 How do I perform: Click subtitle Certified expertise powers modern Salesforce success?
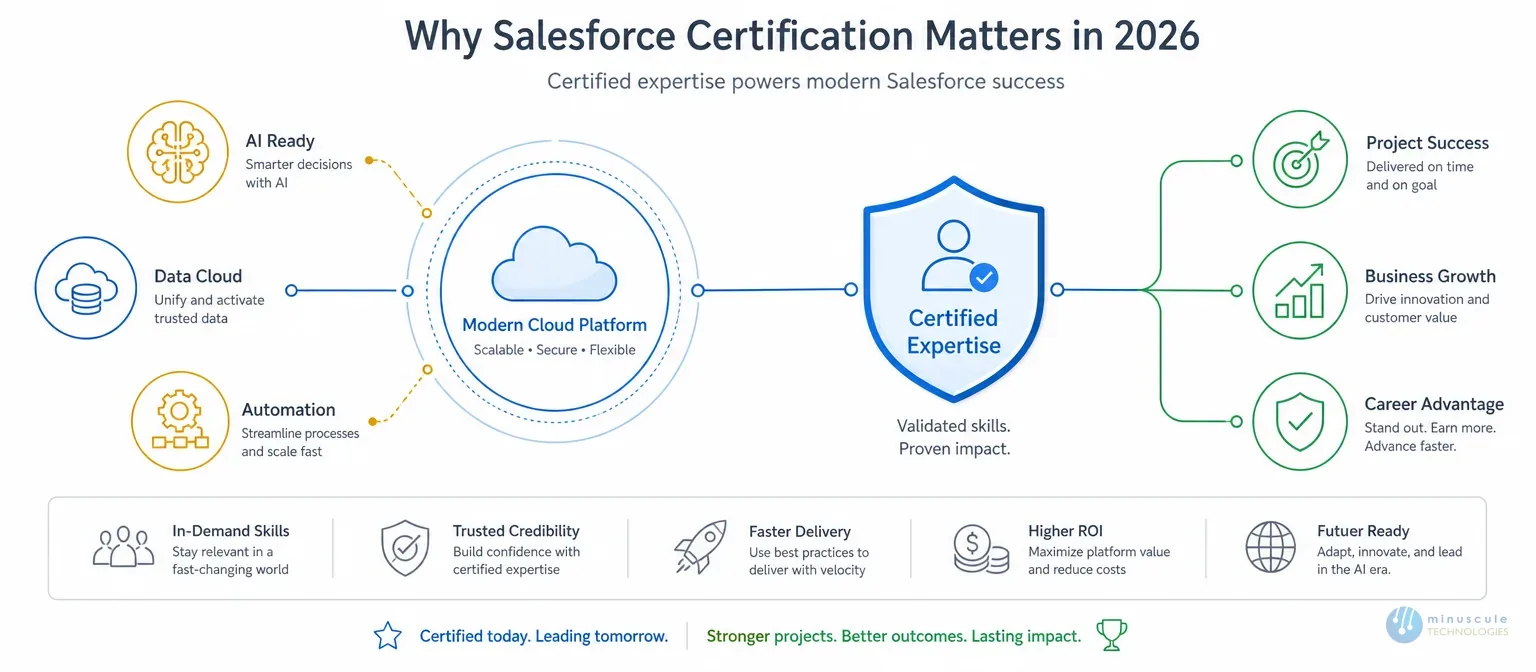(806, 81)
